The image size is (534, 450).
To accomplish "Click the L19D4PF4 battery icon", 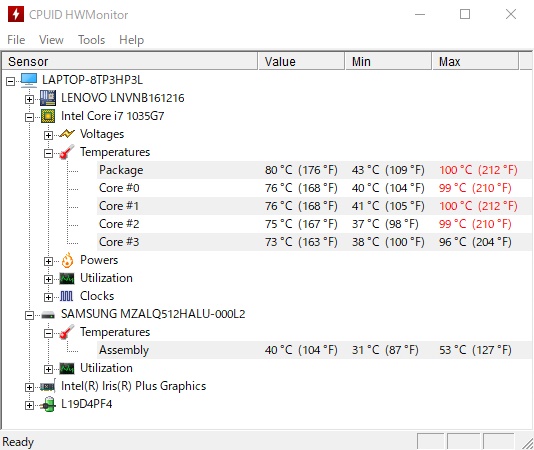I will 48,404.
